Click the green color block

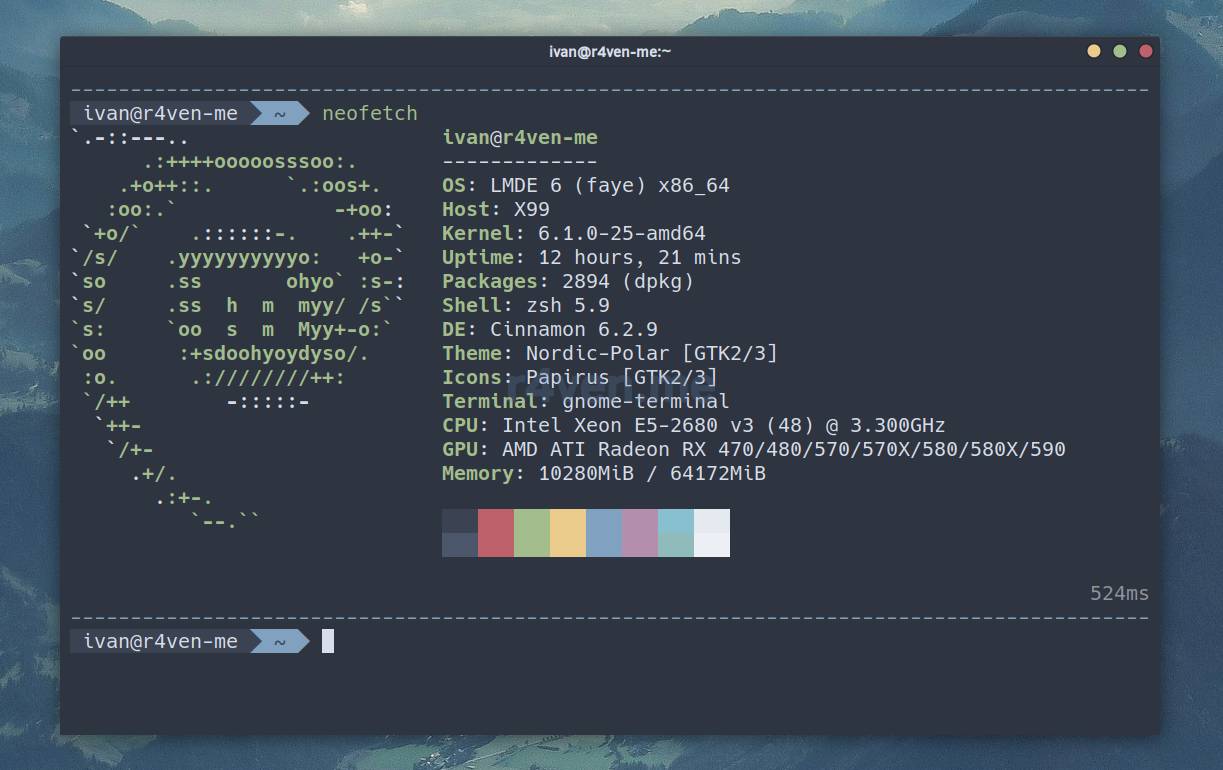click(x=532, y=532)
